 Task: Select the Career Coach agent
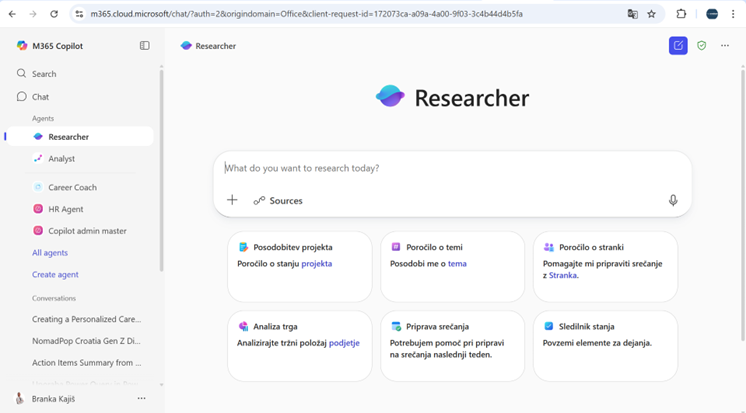coord(72,187)
